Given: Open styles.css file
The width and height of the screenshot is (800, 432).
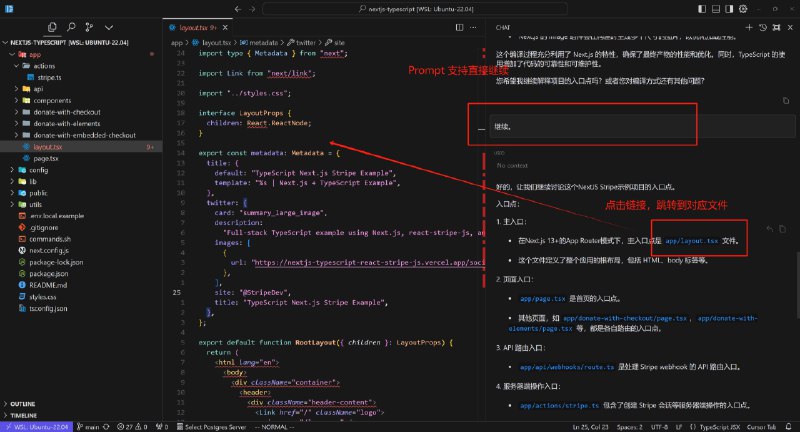Looking at the screenshot, I should point(43,297).
